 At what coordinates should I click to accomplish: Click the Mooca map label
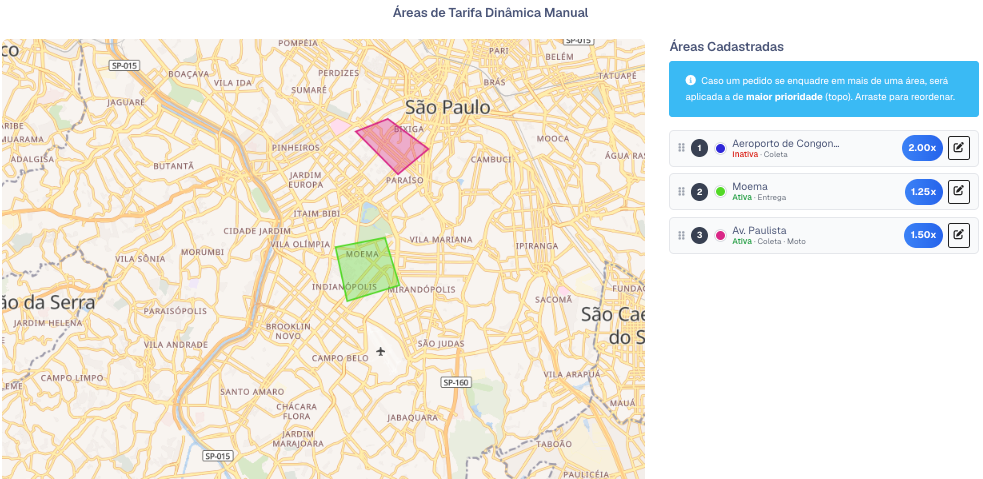click(x=553, y=138)
